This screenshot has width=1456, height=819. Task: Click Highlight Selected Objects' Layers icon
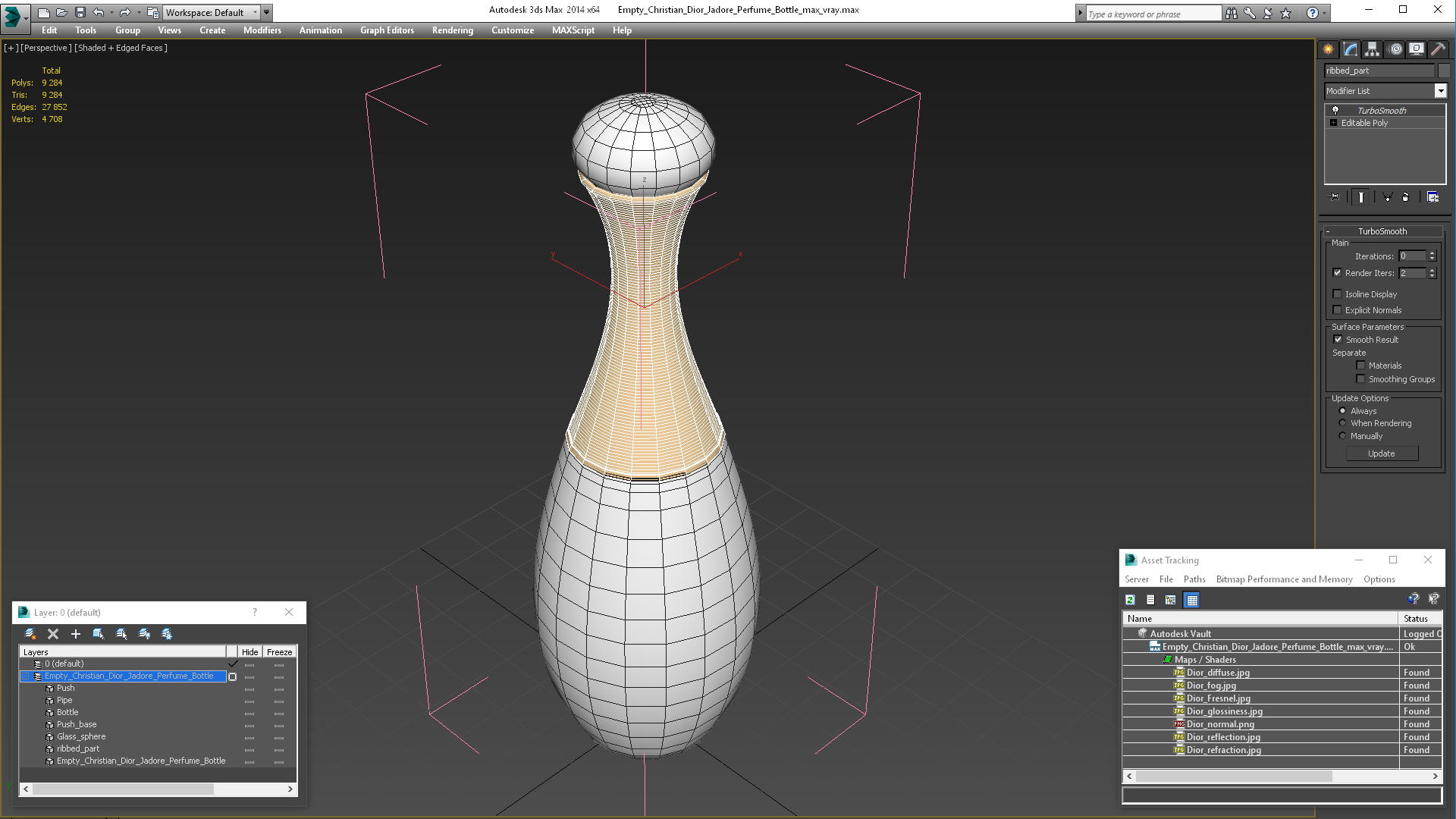tap(121, 634)
